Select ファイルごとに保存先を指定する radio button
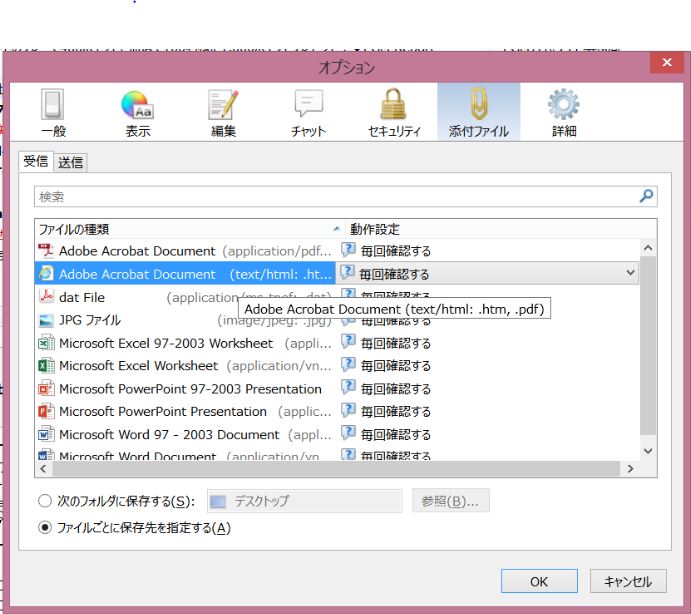691x614 pixels. [44, 528]
